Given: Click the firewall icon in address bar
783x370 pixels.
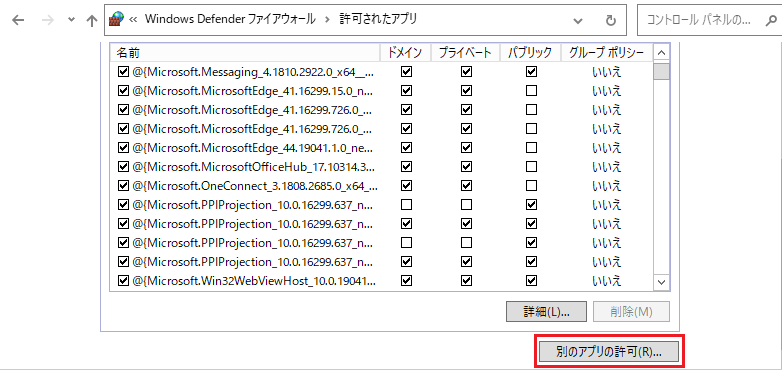Looking at the screenshot, I should 116,19.
